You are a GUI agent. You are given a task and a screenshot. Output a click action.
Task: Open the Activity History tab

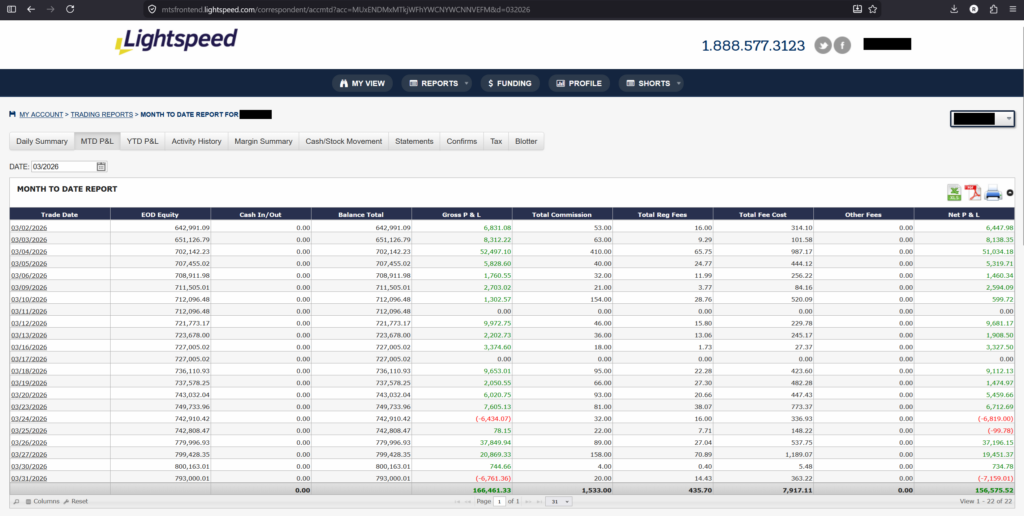[x=196, y=141]
